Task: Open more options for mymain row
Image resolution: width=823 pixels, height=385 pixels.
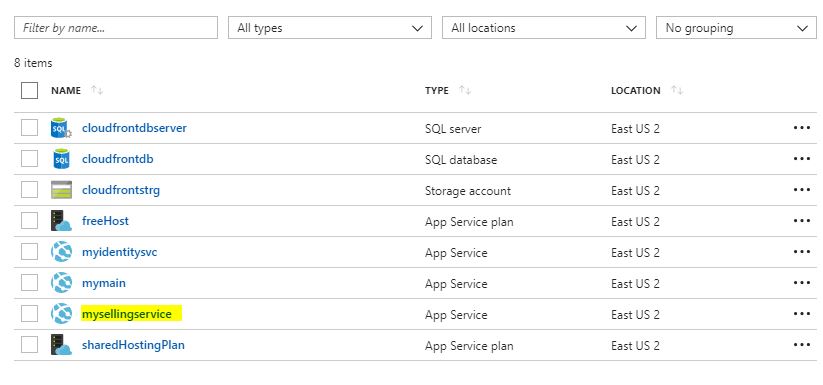Action: [x=802, y=282]
